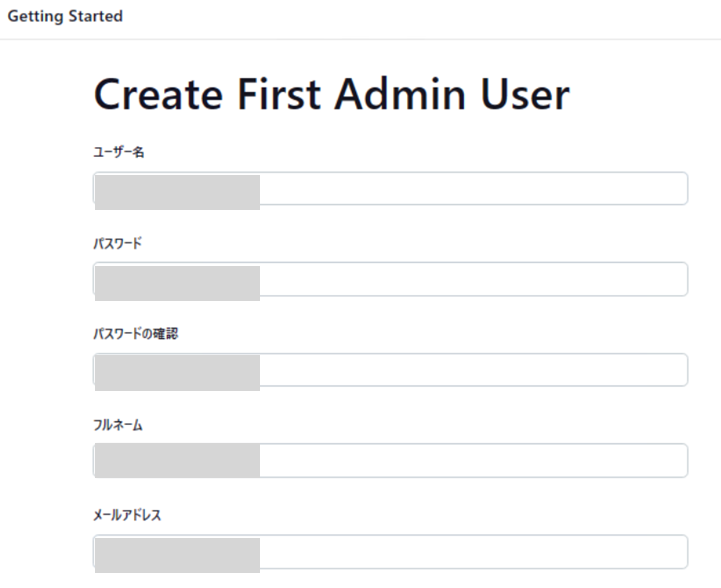The height and width of the screenshot is (588, 721).
Task: Click the ユーザー名 field label
Action: point(119,152)
